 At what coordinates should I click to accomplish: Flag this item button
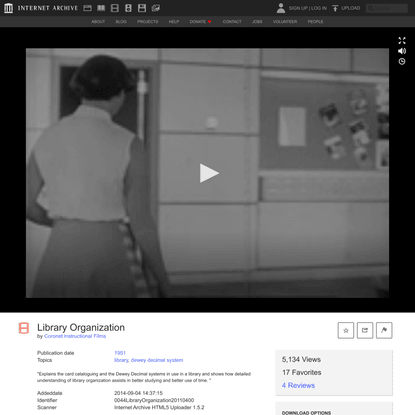click(x=384, y=330)
